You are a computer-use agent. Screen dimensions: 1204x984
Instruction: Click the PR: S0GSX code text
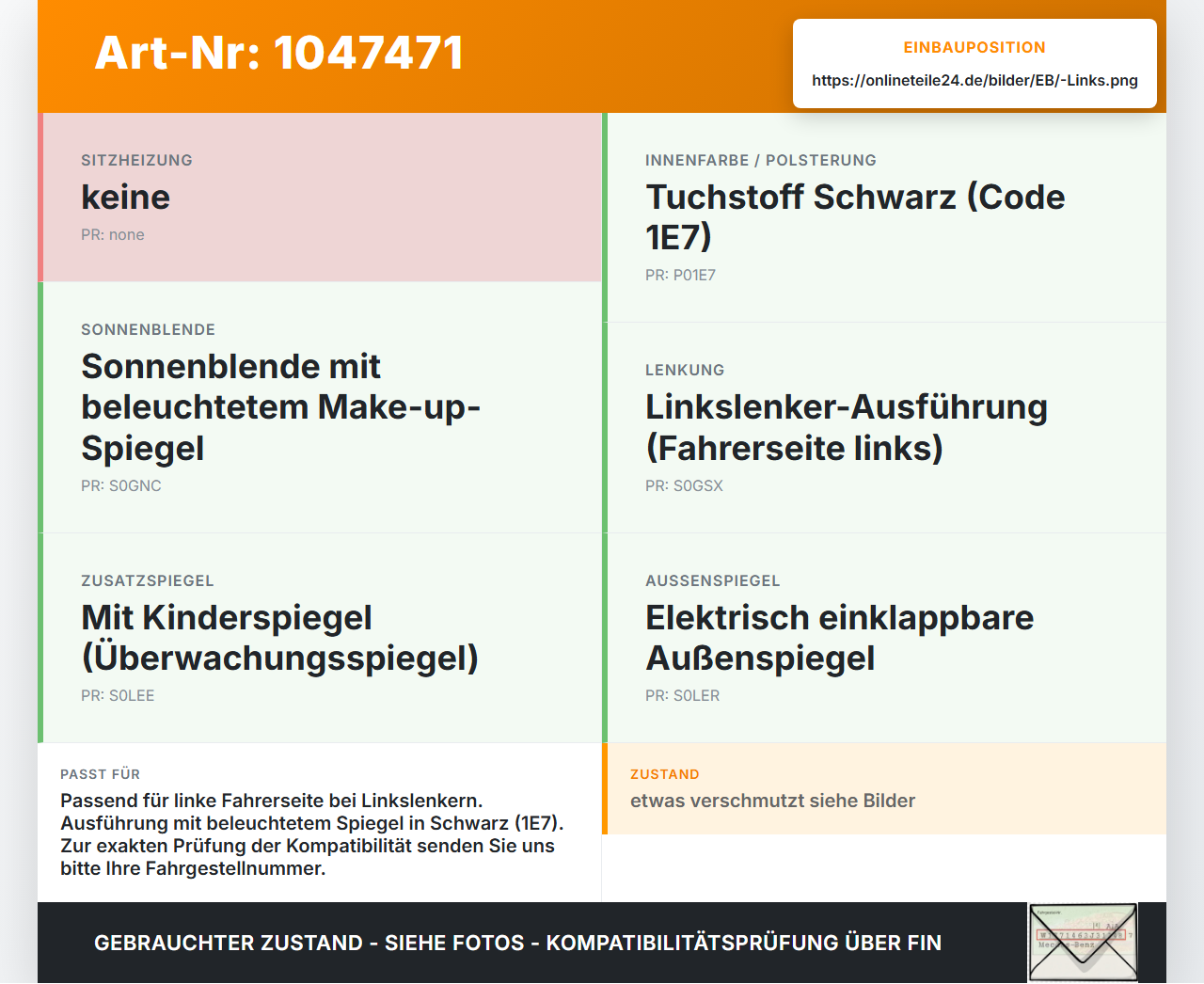684,485
